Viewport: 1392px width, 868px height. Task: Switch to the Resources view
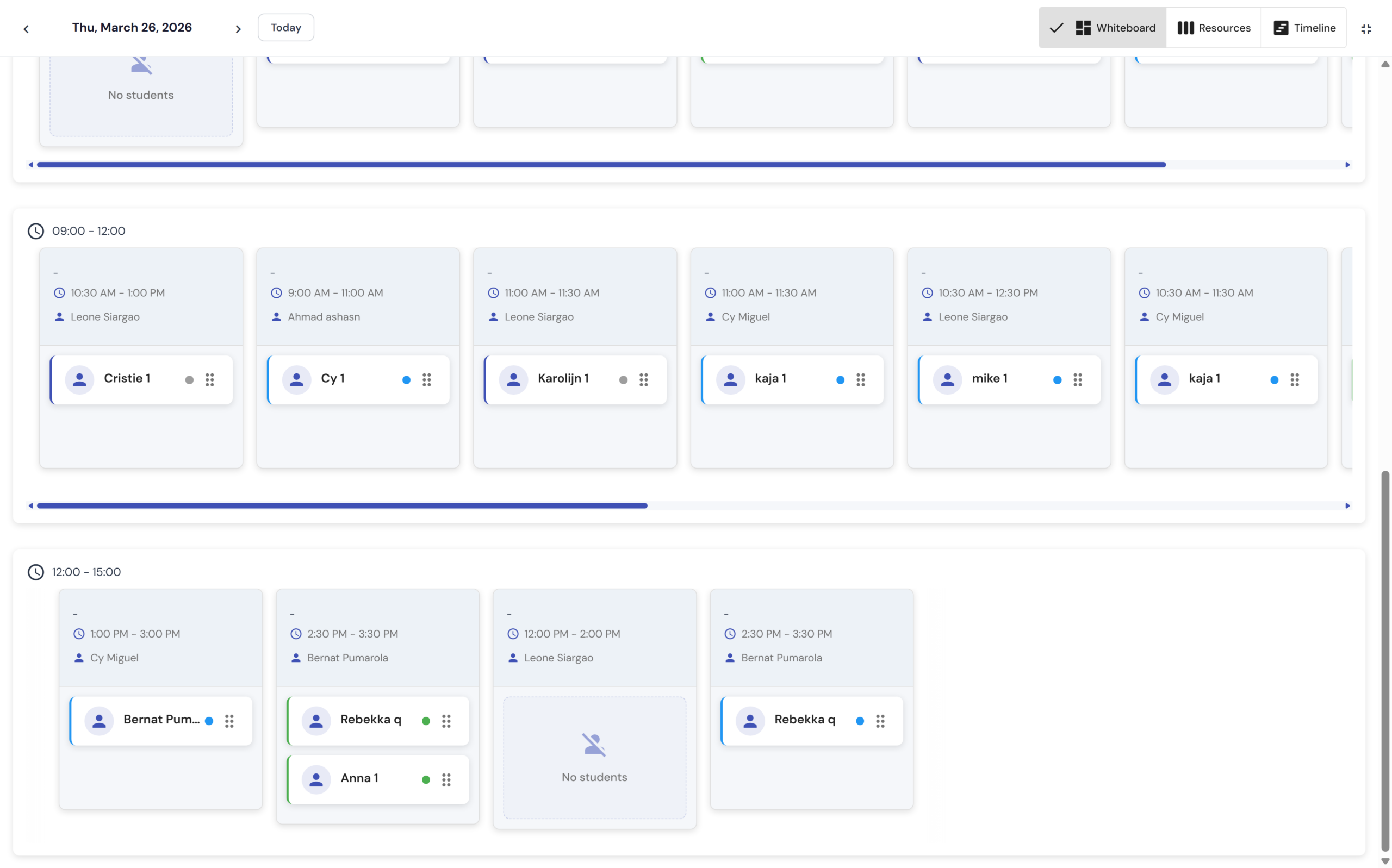tap(1214, 28)
